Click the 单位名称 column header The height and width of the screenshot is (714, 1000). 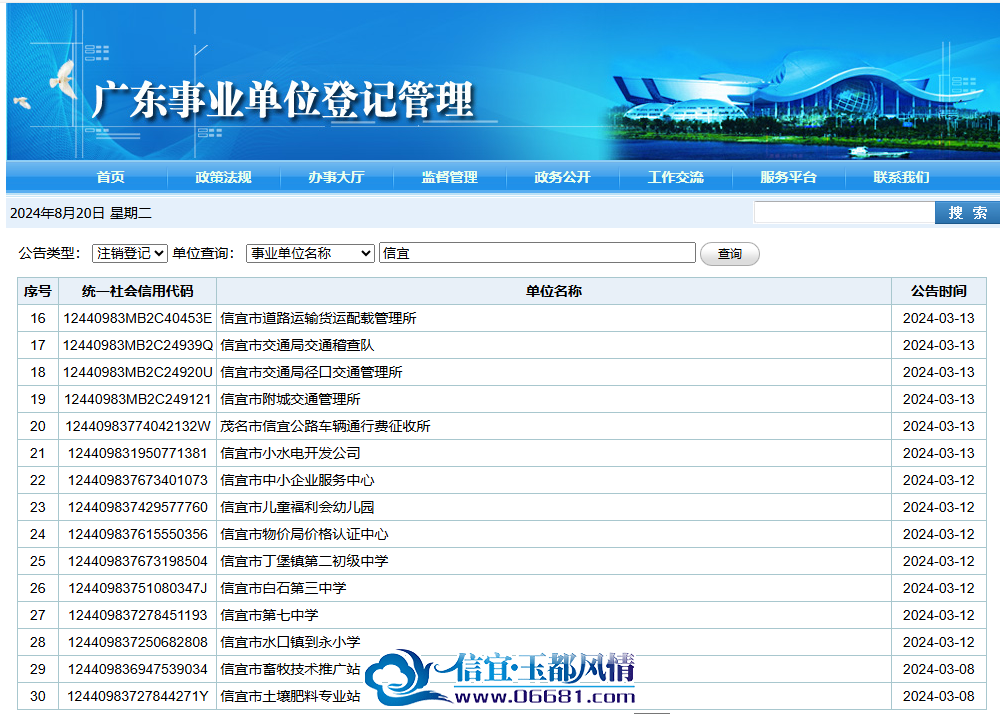point(554,291)
